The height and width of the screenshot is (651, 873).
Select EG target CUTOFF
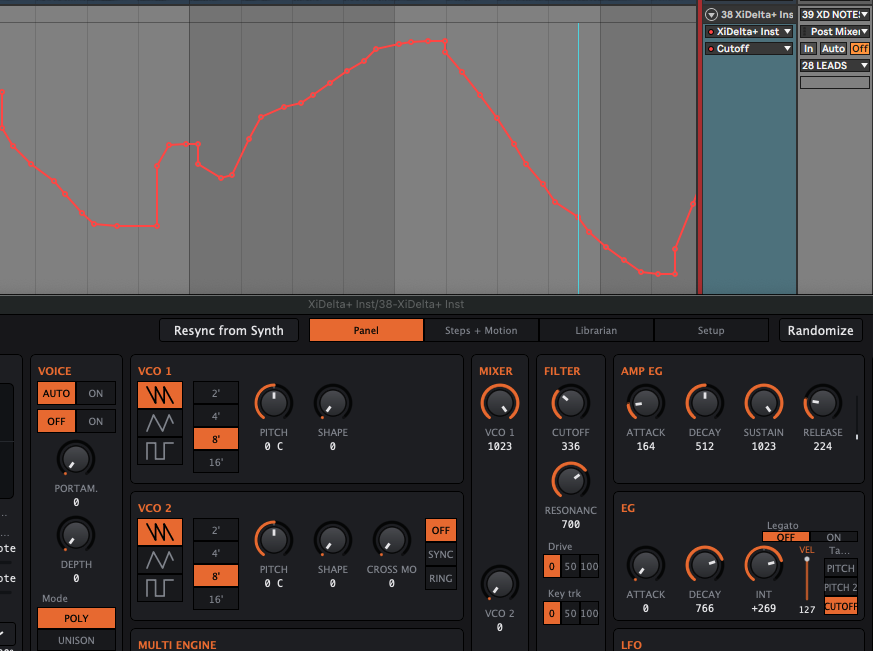pyautogui.click(x=840, y=606)
